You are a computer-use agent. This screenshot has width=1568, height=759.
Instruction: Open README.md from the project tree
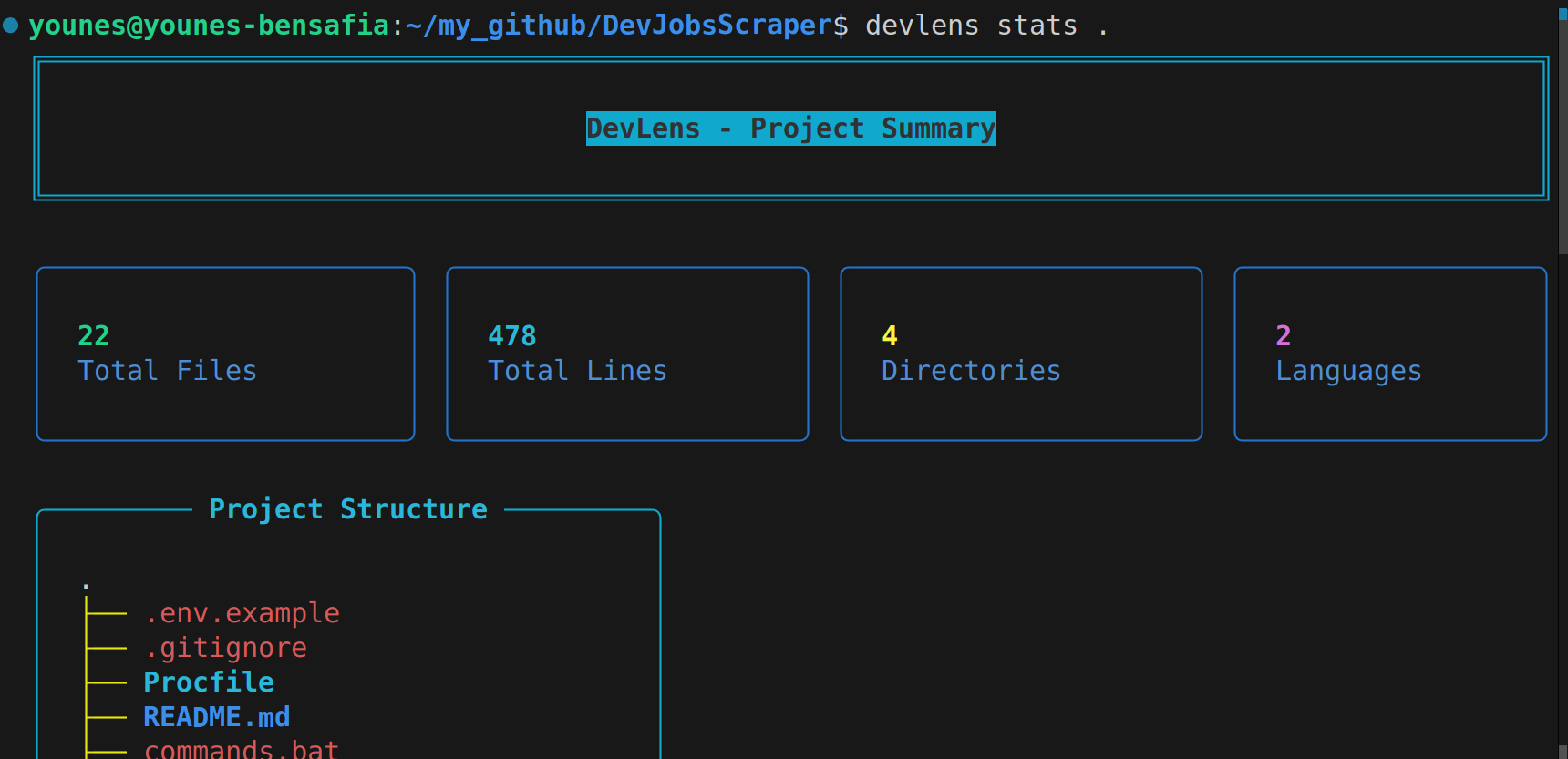(x=217, y=717)
